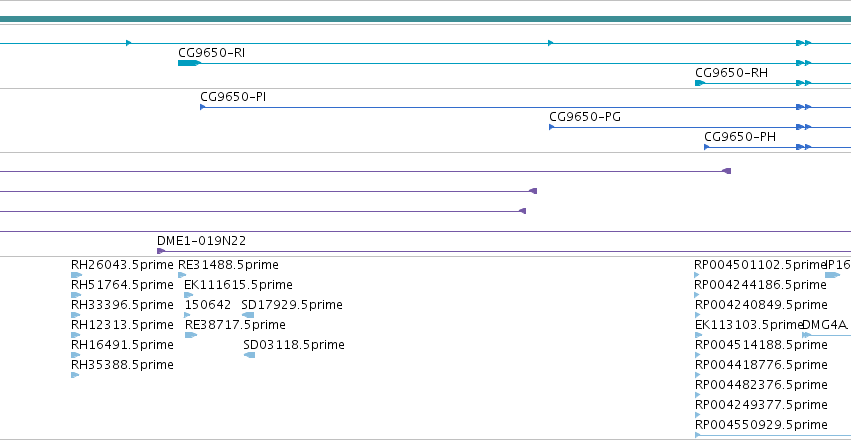Select the CG9650-PH label
The height and width of the screenshot is (440, 851).
[740, 137]
